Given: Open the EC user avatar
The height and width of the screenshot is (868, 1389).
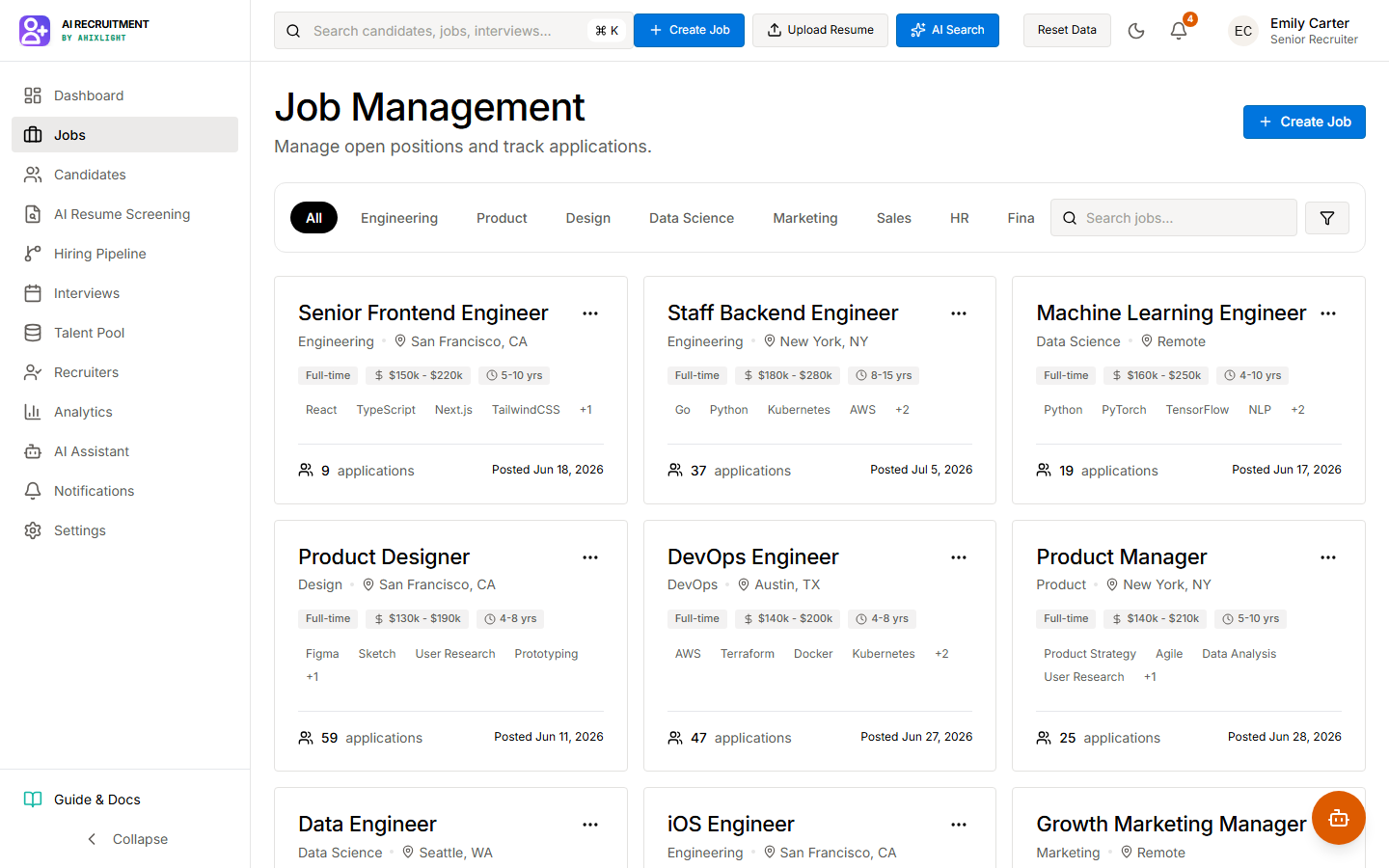Looking at the screenshot, I should pyautogui.click(x=1243, y=31).
